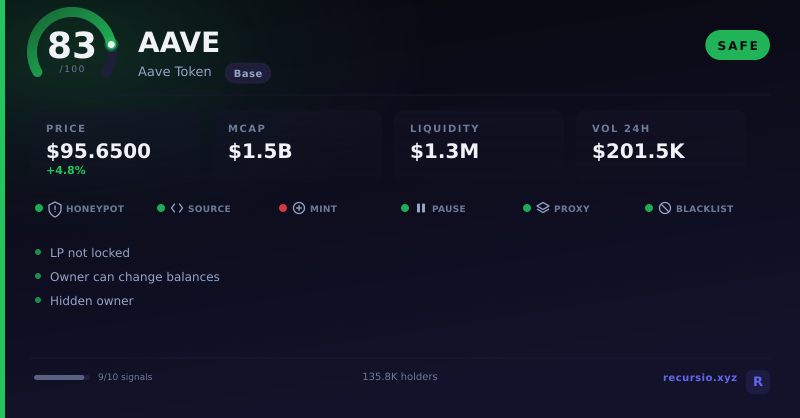Click the white dot on score gauge
The image size is (800, 418).
111,45
